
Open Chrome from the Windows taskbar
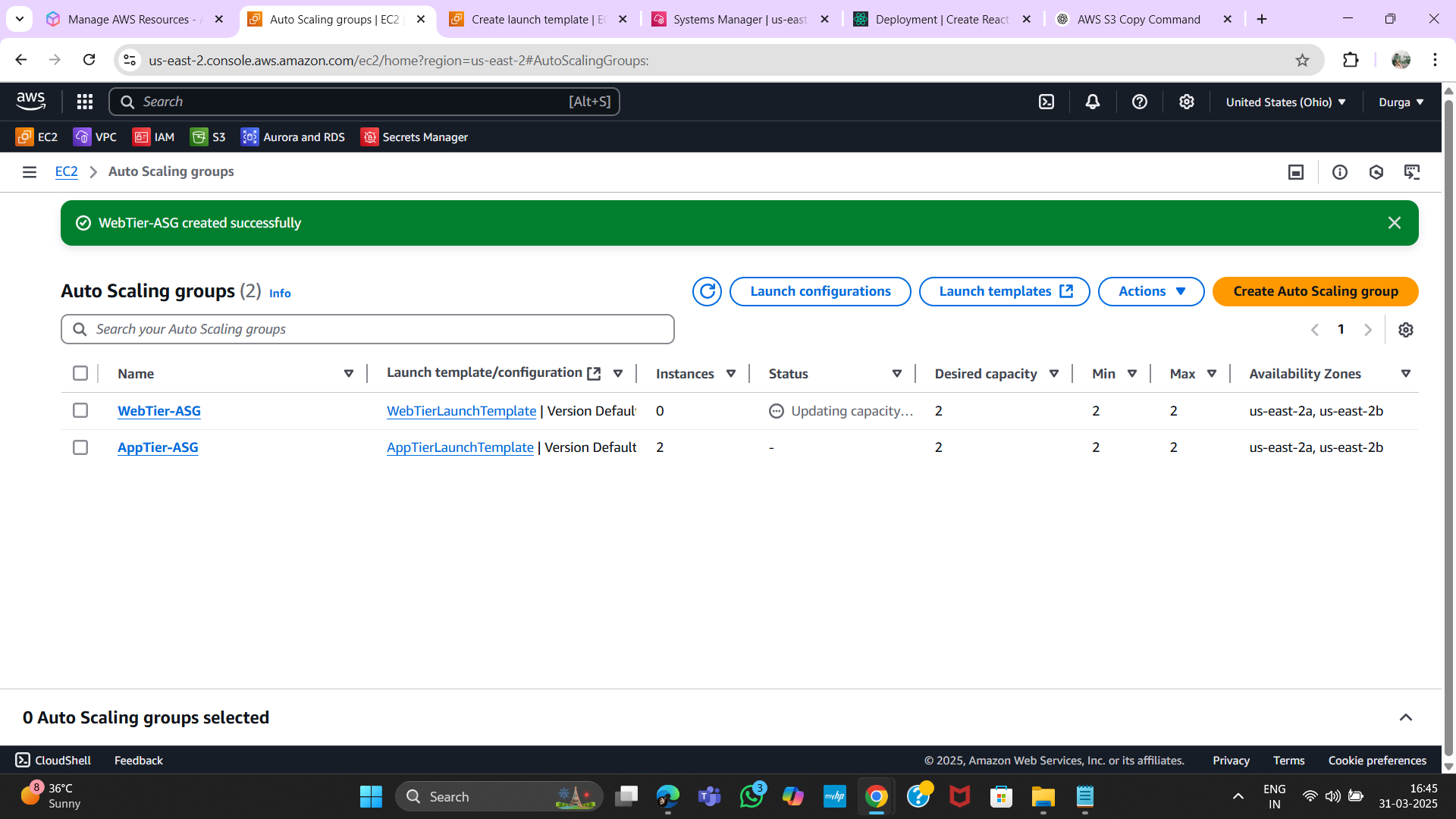[x=876, y=797]
